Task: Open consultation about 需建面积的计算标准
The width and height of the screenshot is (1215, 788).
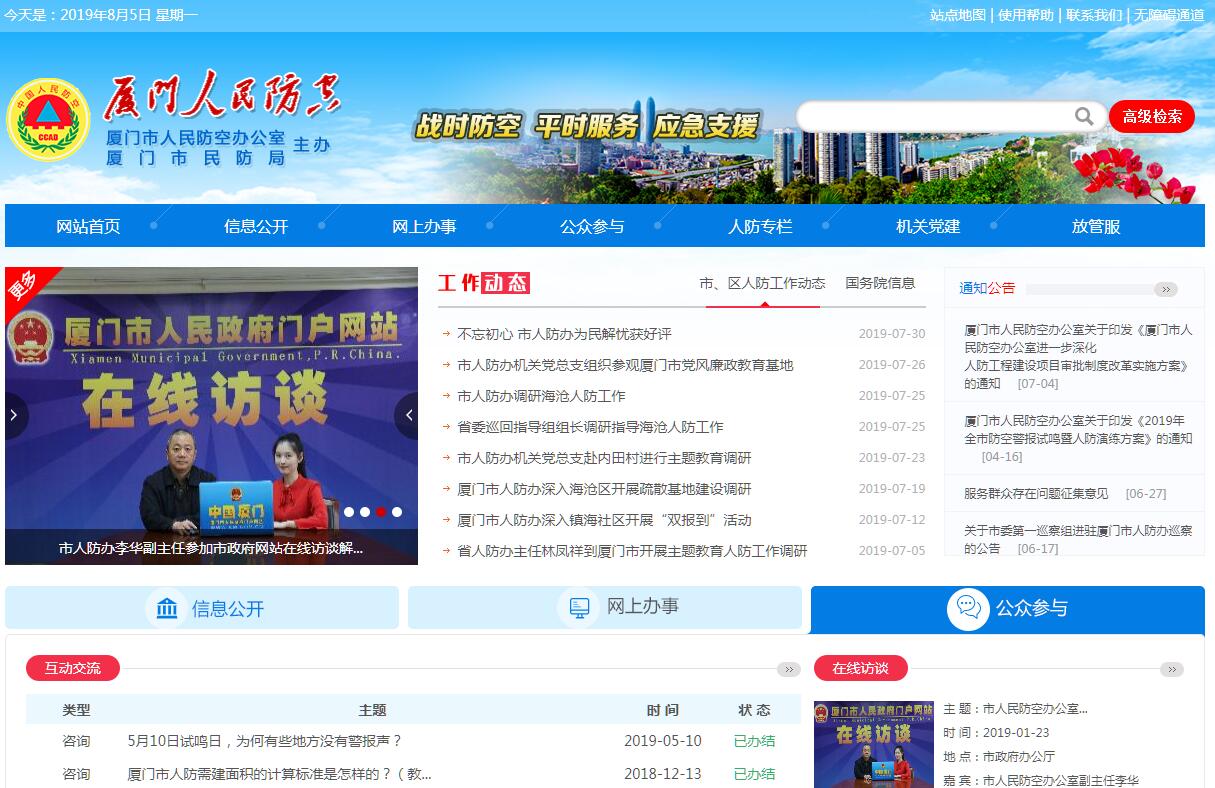Action: pyautogui.click(x=280, y=774)
